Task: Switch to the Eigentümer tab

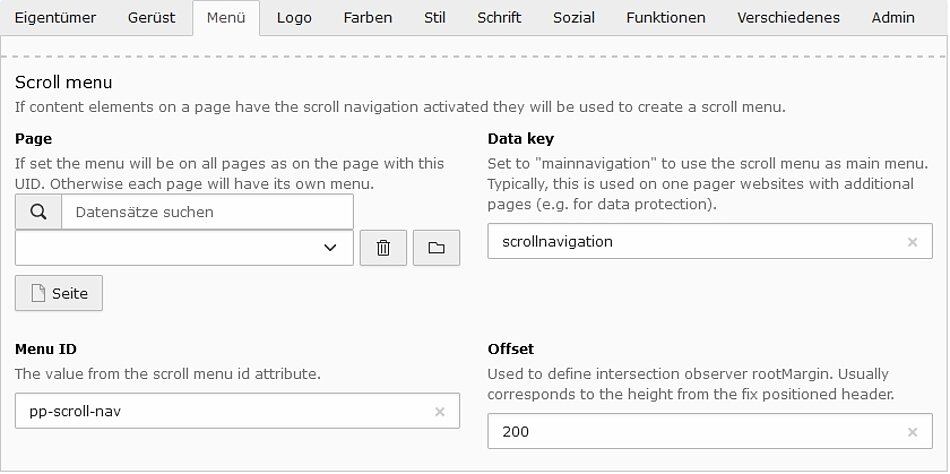Action: click(55, 18)
